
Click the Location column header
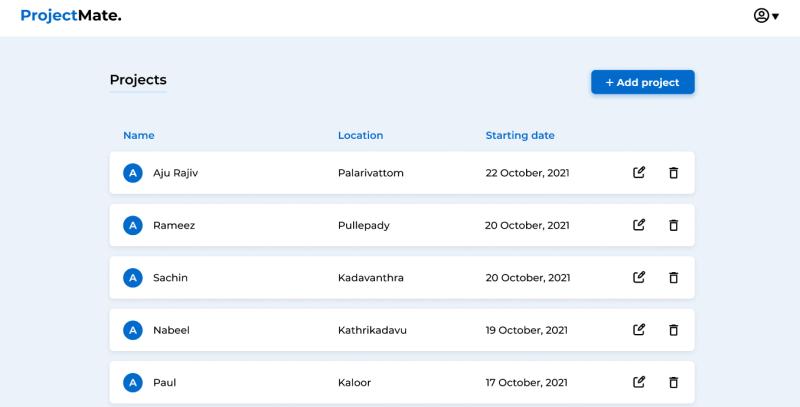click(360, 135)
